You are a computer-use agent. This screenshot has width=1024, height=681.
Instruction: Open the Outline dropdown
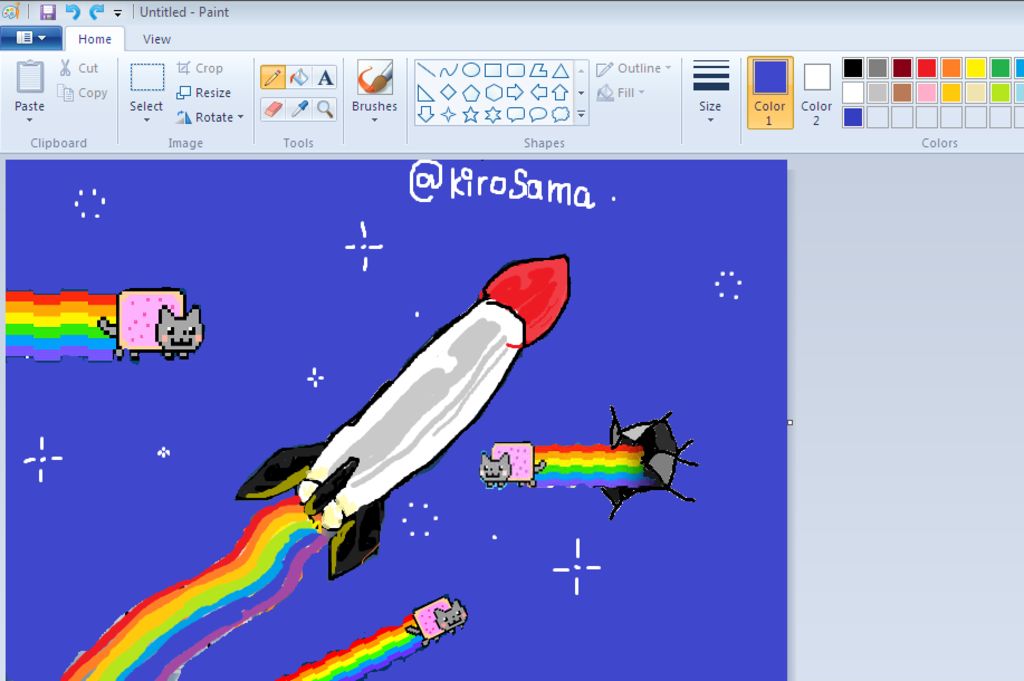pos(633,68)
